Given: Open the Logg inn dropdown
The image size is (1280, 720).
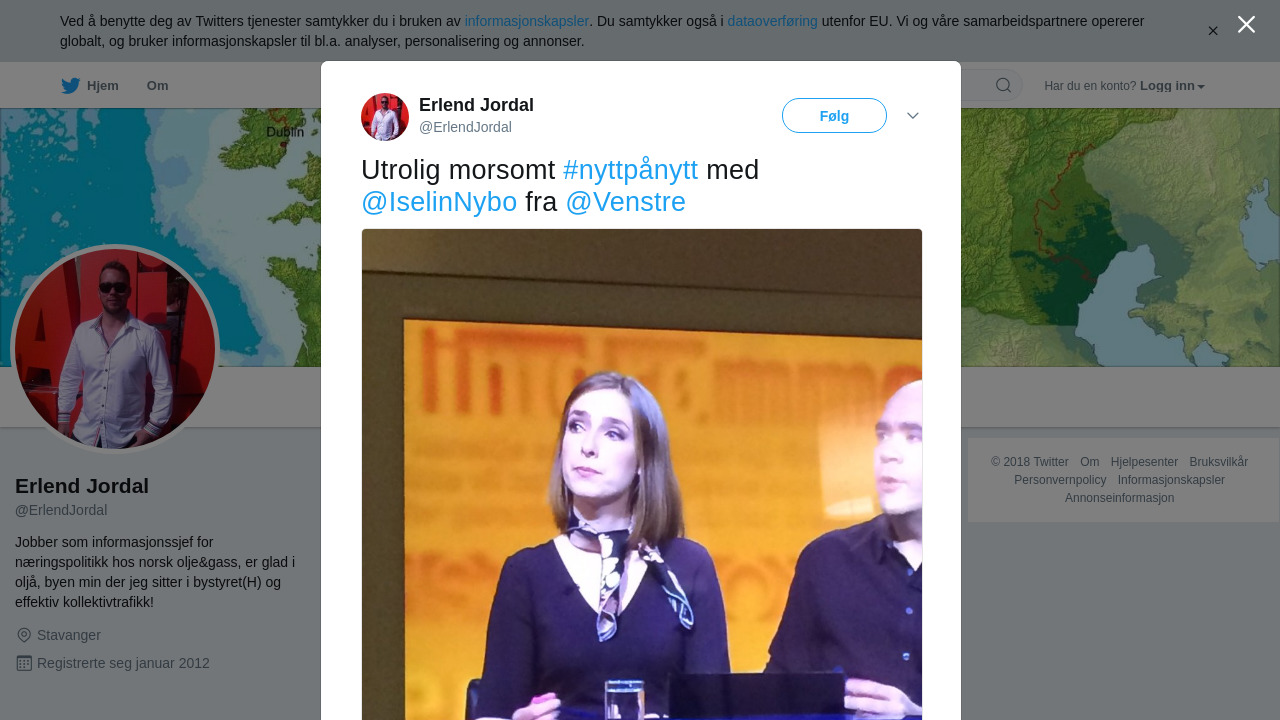Looking at the screenshot, I should pyautogui.click(x=1172, y=86).
